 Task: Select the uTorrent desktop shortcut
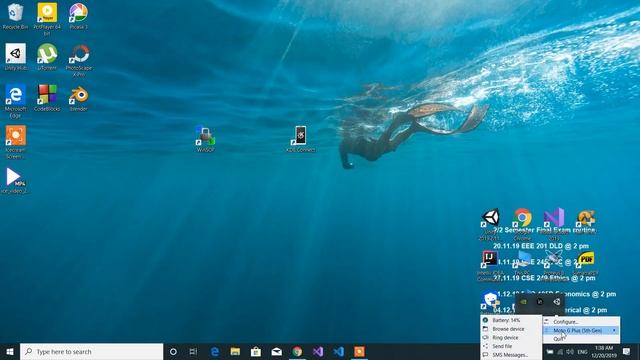[47, 57]
